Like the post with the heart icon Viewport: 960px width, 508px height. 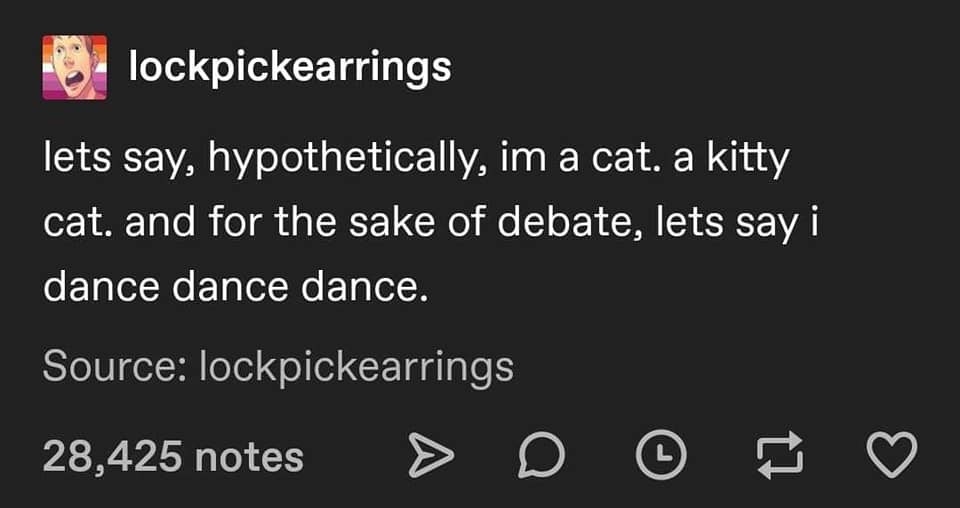click(890, 458)
